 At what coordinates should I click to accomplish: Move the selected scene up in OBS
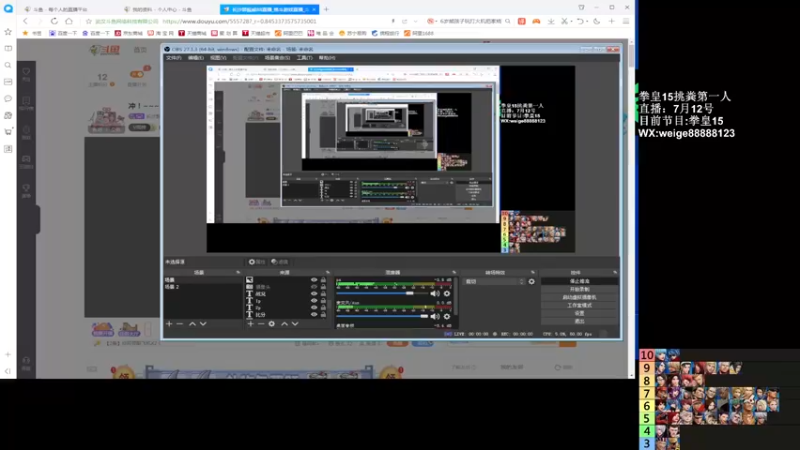point(192,324)
